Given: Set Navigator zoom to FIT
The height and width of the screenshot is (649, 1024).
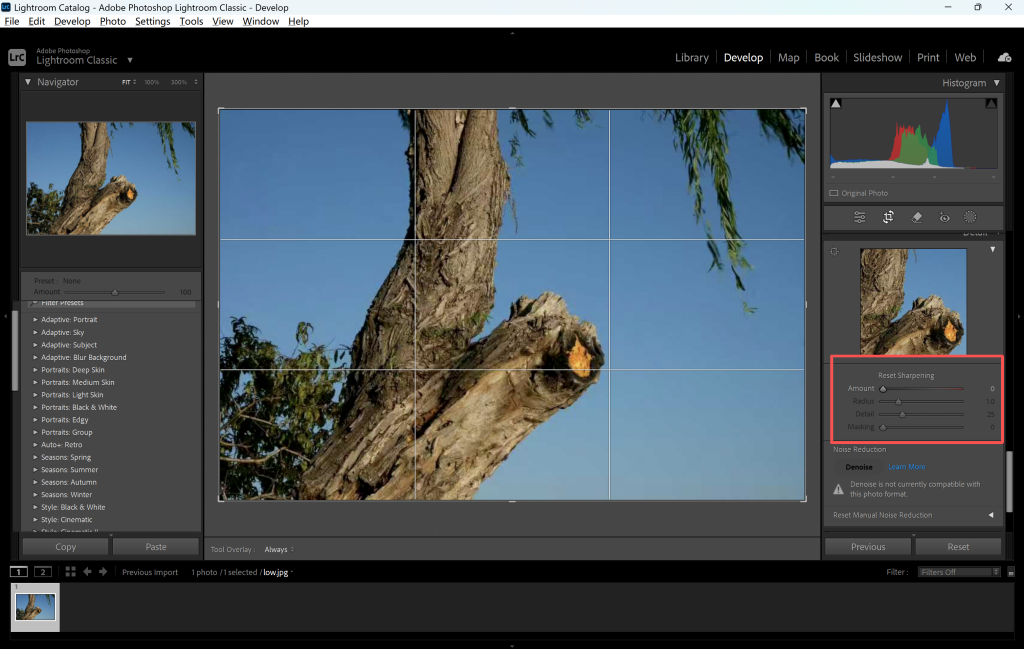Looking at the screenshot, I should tap(126, 82).
